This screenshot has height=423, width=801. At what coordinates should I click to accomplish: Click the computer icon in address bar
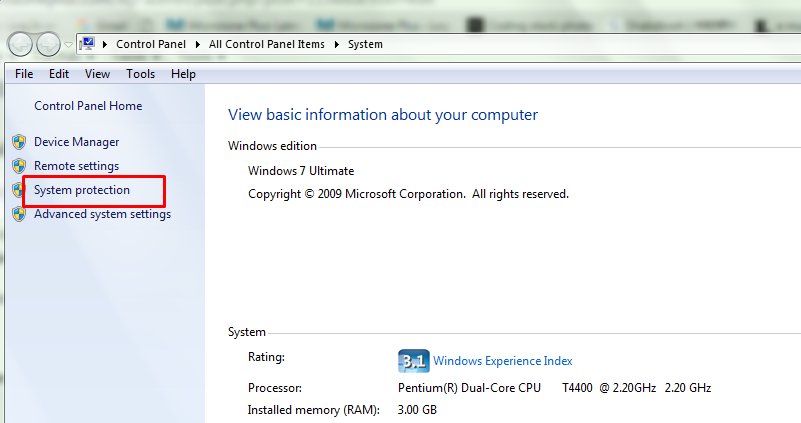click(x=87, y=44)
